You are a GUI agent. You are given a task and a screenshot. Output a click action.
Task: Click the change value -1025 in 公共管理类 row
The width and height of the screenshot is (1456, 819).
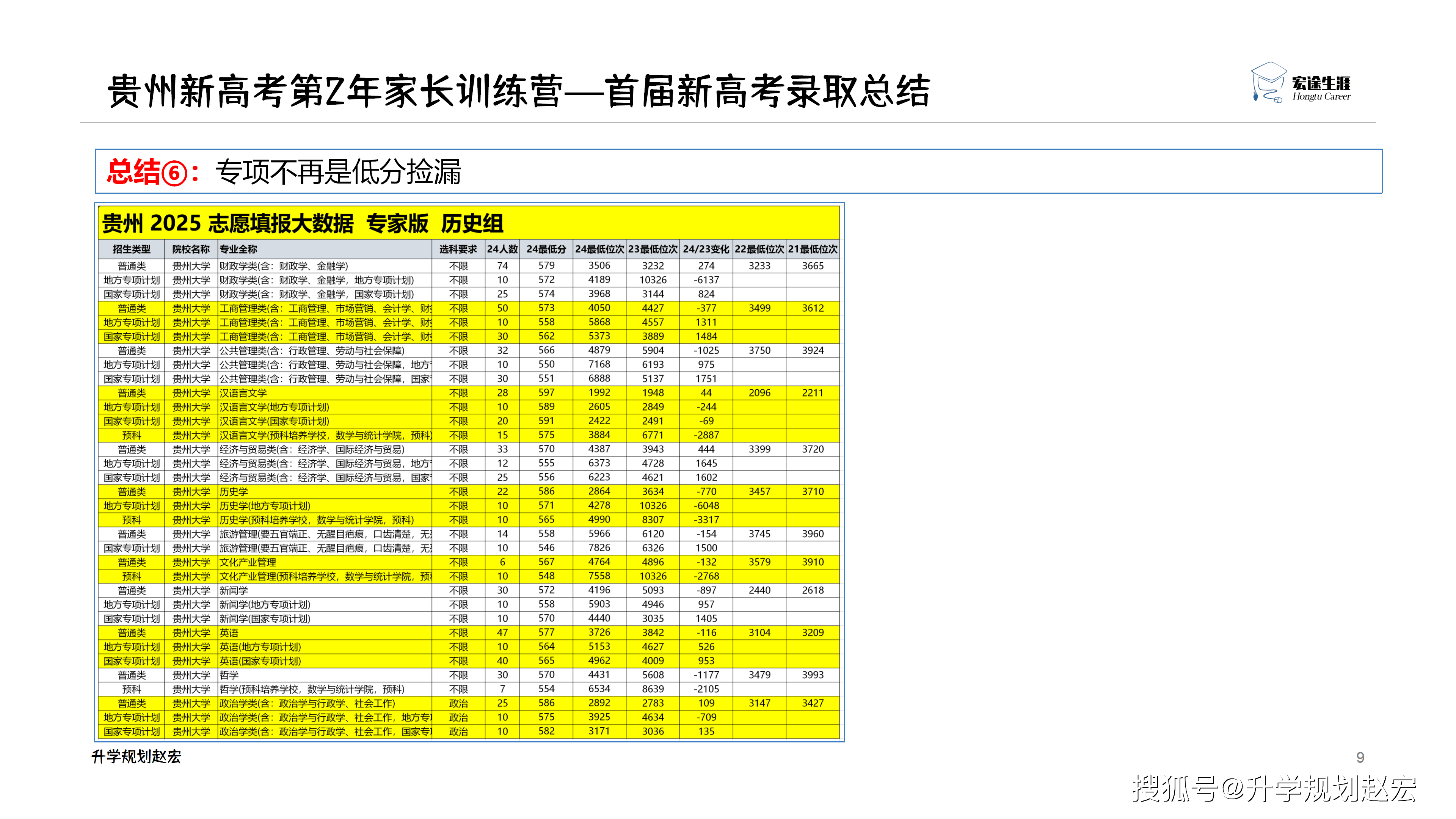(x=706, y=350)
